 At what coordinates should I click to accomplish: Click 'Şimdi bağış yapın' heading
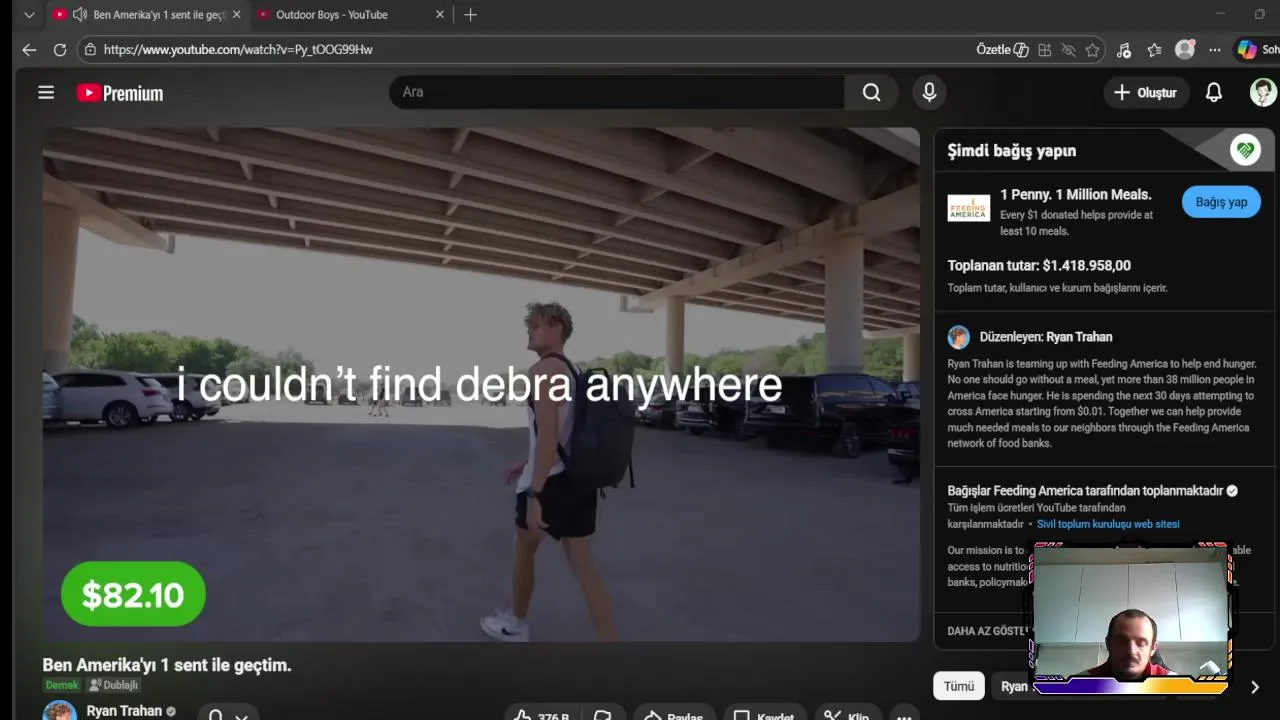(1012, 151)
